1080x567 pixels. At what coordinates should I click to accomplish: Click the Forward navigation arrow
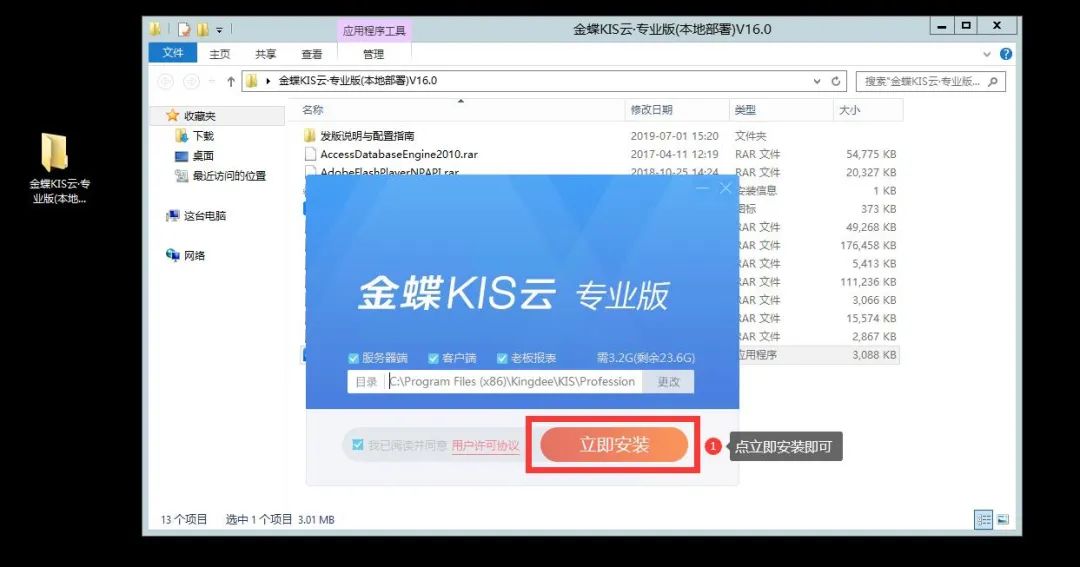191,81
